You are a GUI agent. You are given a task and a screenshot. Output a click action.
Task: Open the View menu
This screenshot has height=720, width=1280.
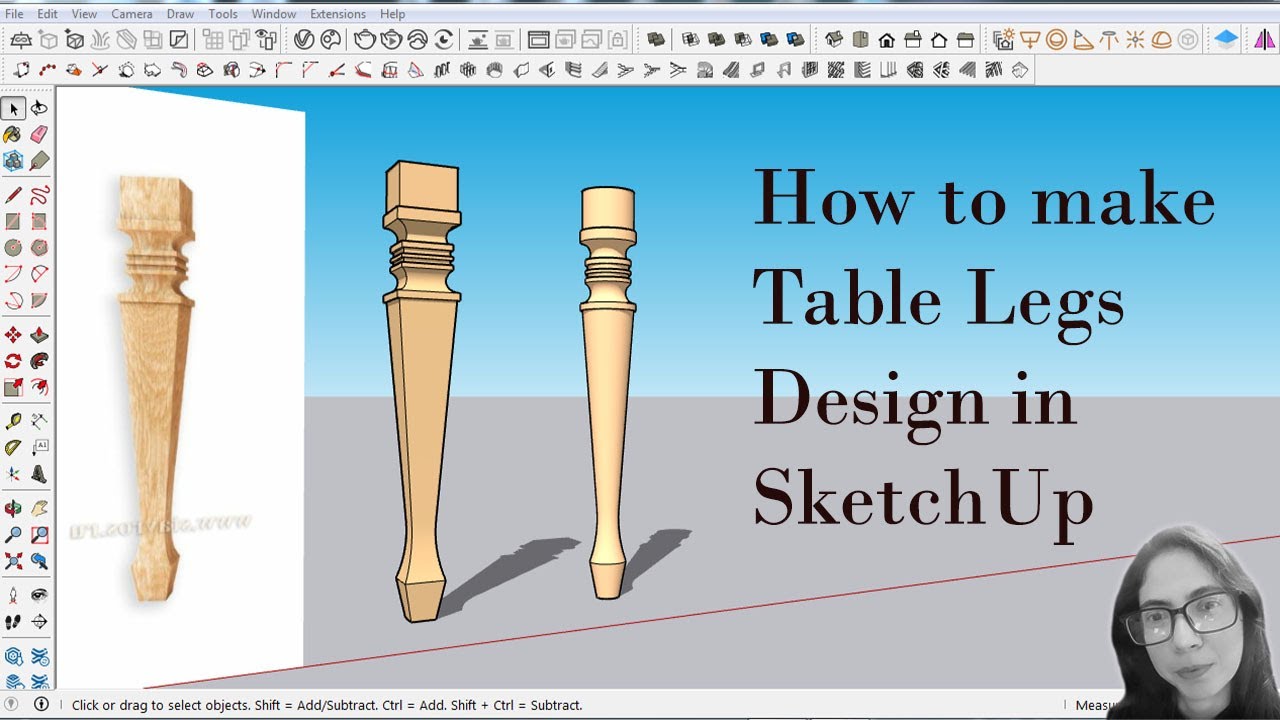click(x=85, y=14)
